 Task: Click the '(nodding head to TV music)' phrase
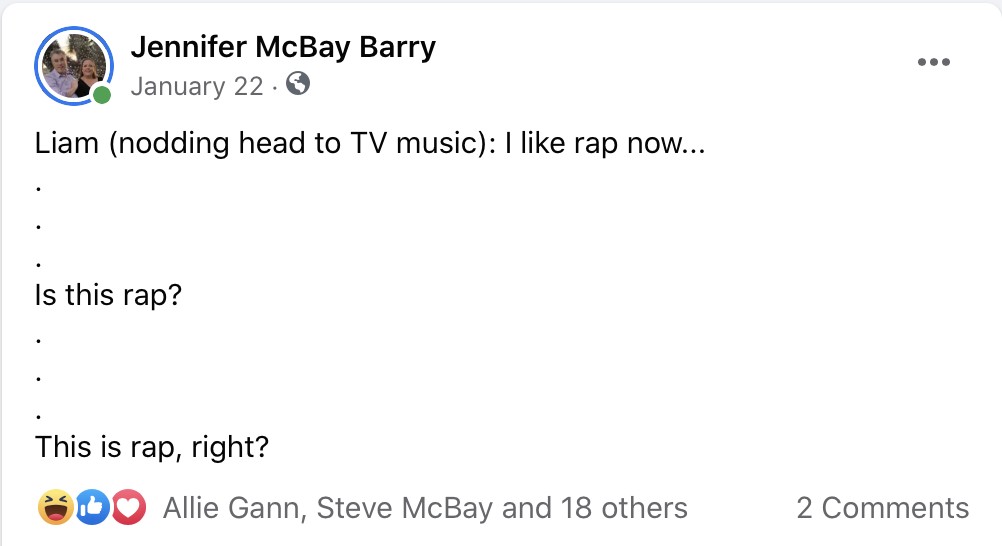304,144
